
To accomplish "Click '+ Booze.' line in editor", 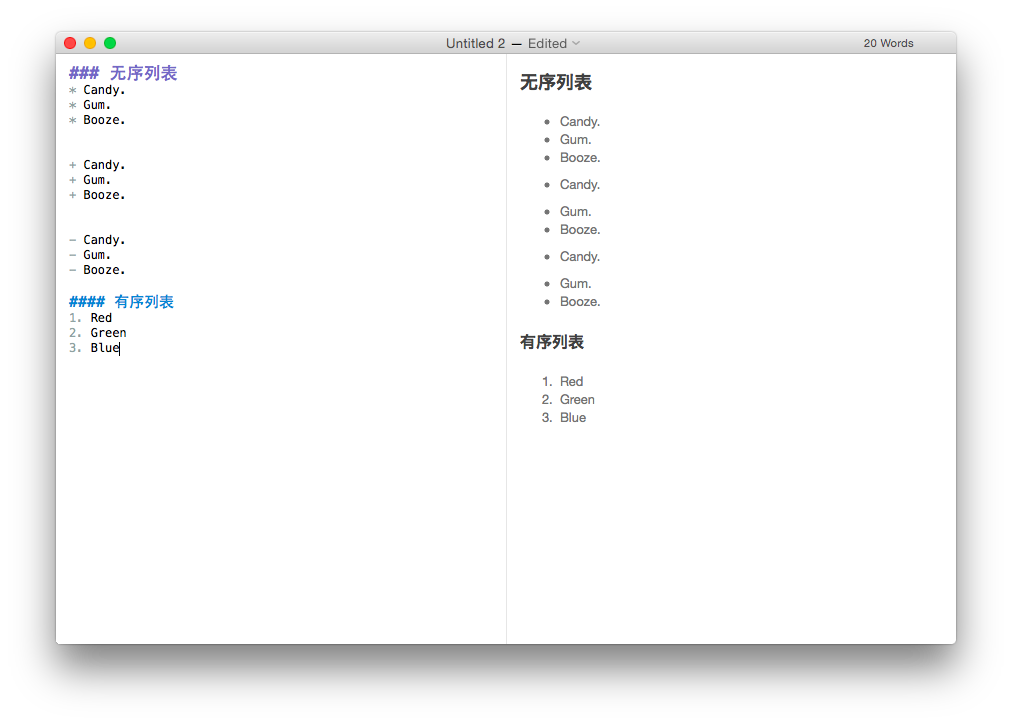I will (x=97, y=195).
